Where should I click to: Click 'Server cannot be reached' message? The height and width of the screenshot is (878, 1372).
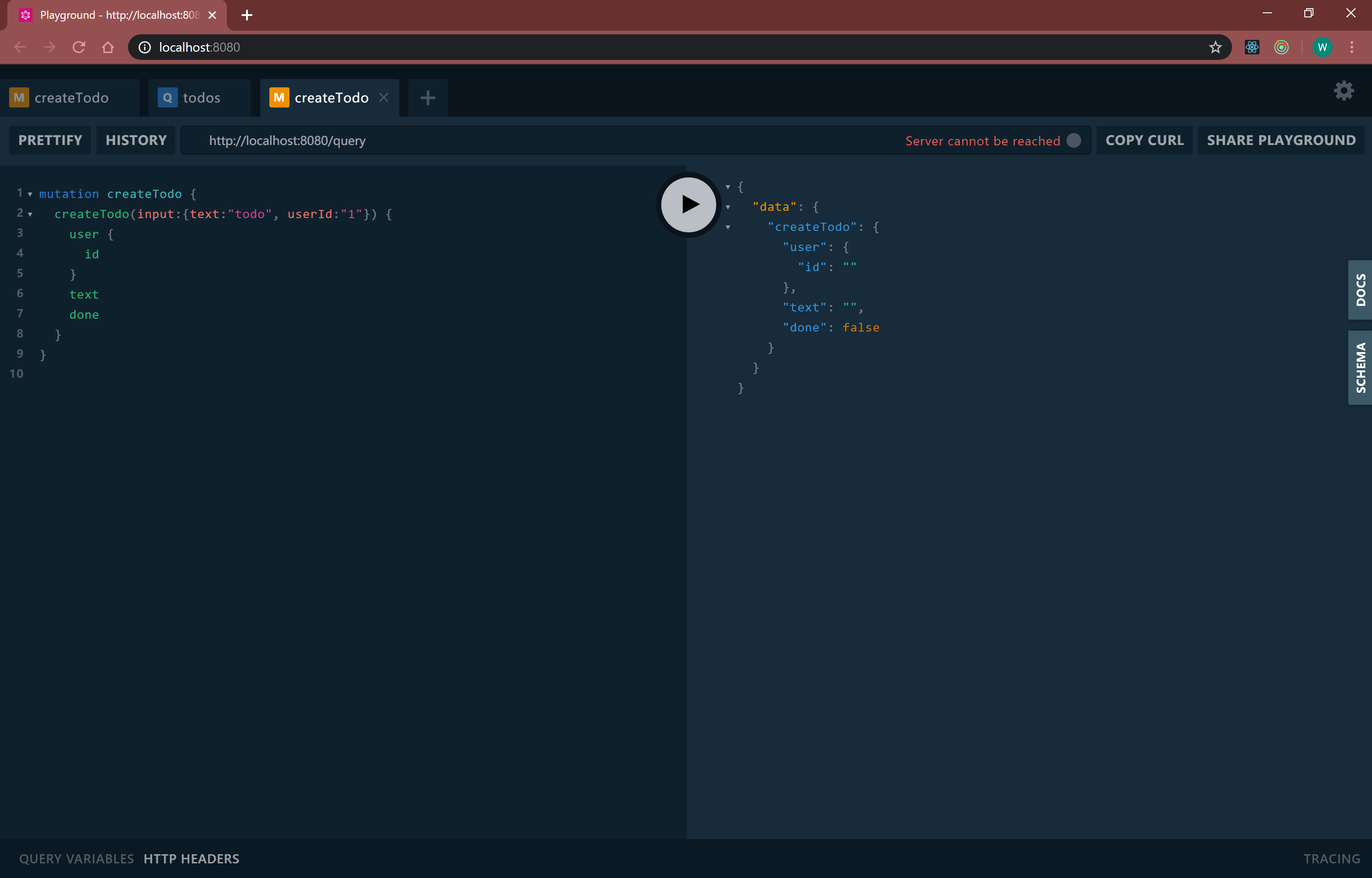983,141
